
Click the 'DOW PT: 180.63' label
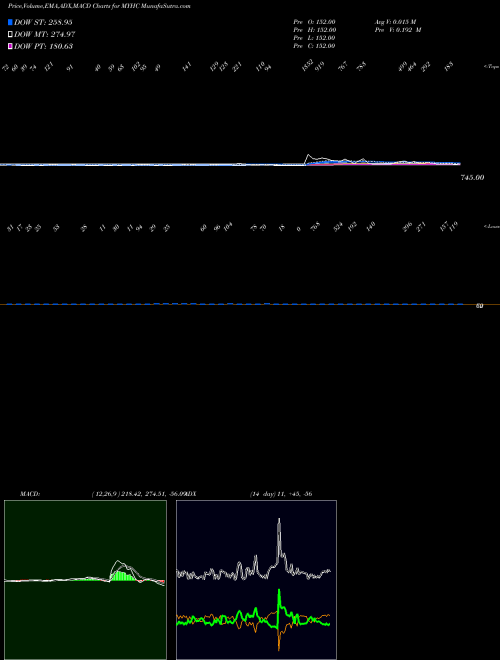tap(43, 46)
